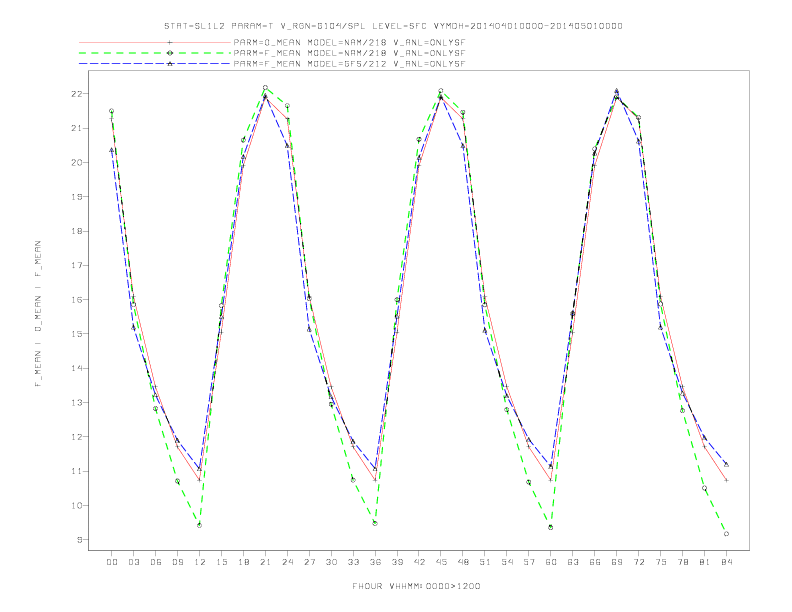This screenshot has height=612, width=792.
Task: Select legend entry PARM=O_MEAN MODEL=NAM/218
Action: click(x=349, y=42)
